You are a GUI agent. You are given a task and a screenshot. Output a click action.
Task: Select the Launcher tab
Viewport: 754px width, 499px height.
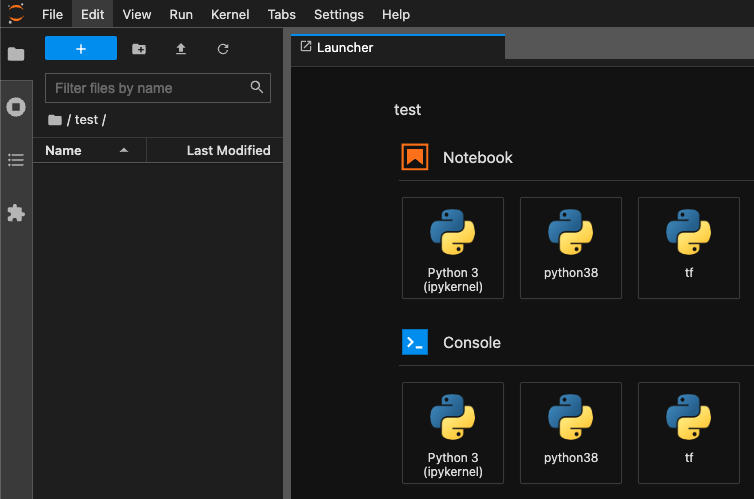[398, 48]
